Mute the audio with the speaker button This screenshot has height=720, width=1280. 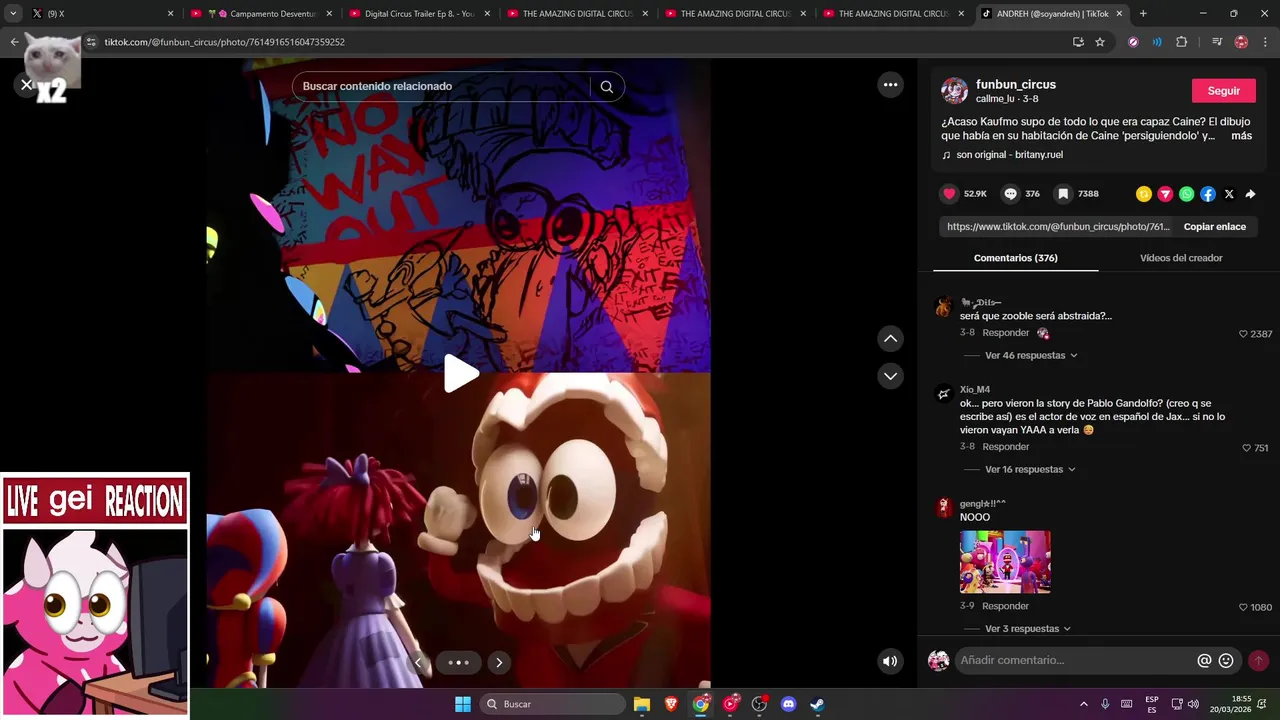coord(890,661)
